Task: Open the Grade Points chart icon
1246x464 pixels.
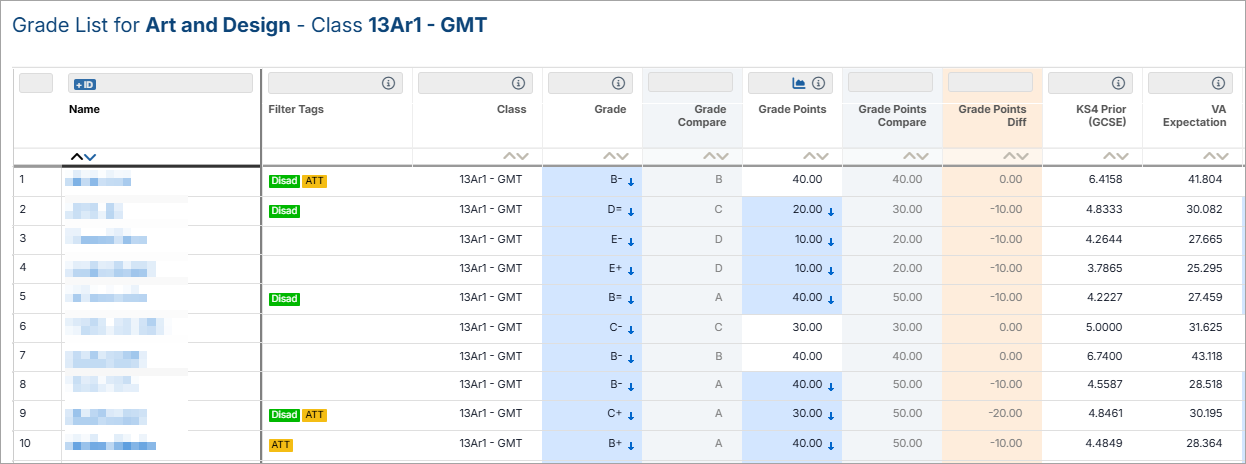Action: (799, 83)
